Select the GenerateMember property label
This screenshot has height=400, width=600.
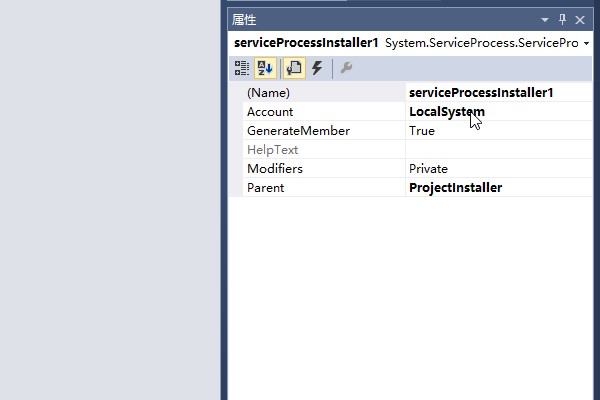[298, 131]
